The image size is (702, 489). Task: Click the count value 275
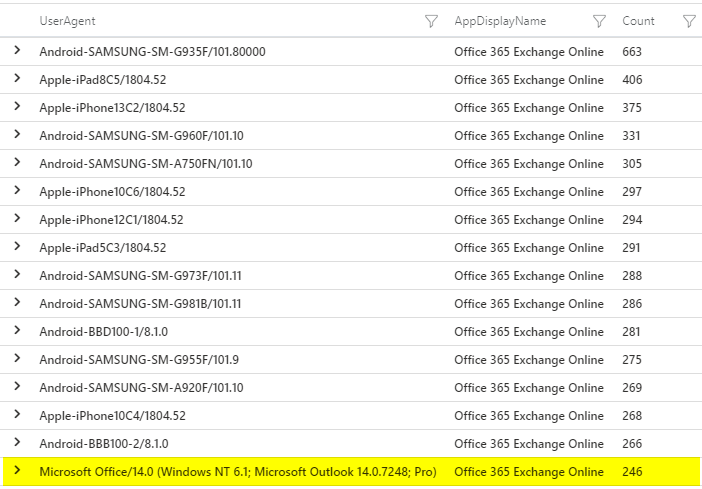click(632, 360)
